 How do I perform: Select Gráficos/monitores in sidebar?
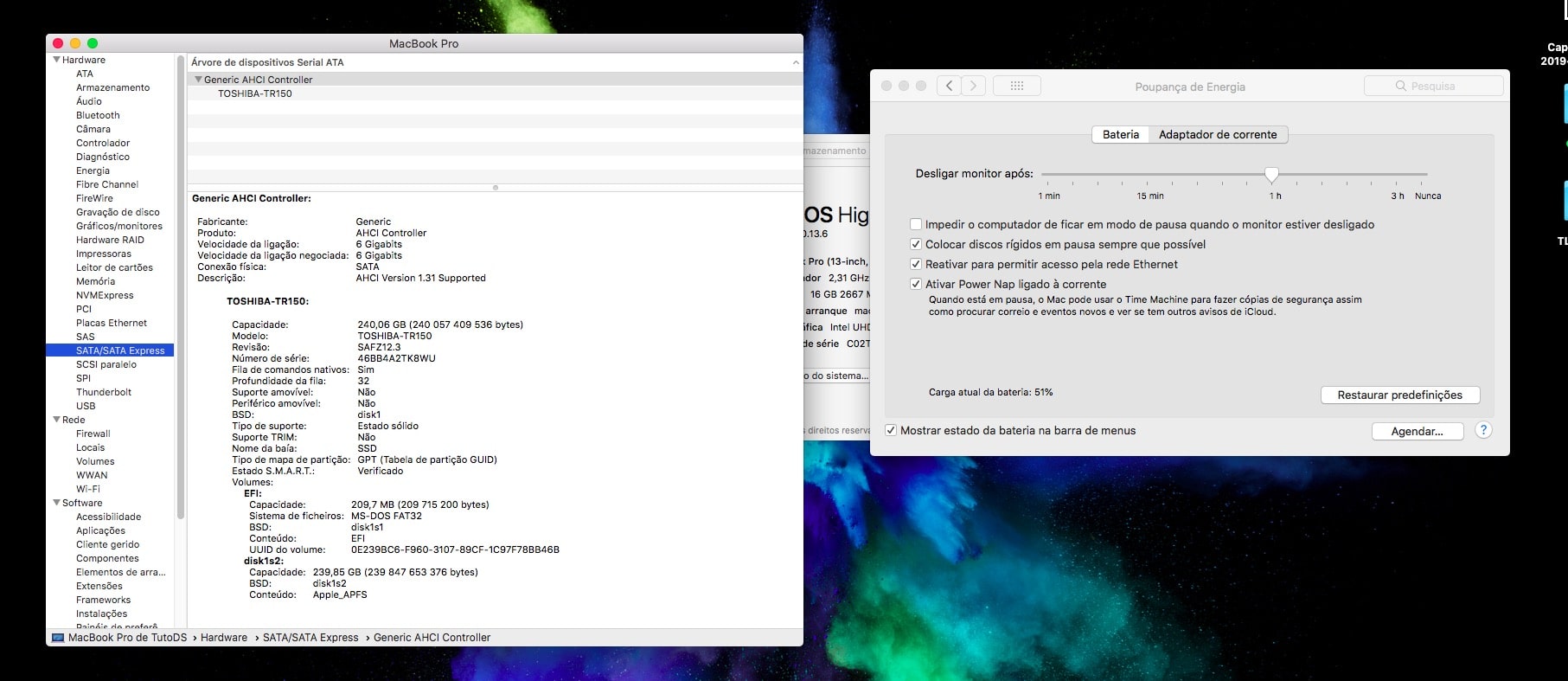119,226
